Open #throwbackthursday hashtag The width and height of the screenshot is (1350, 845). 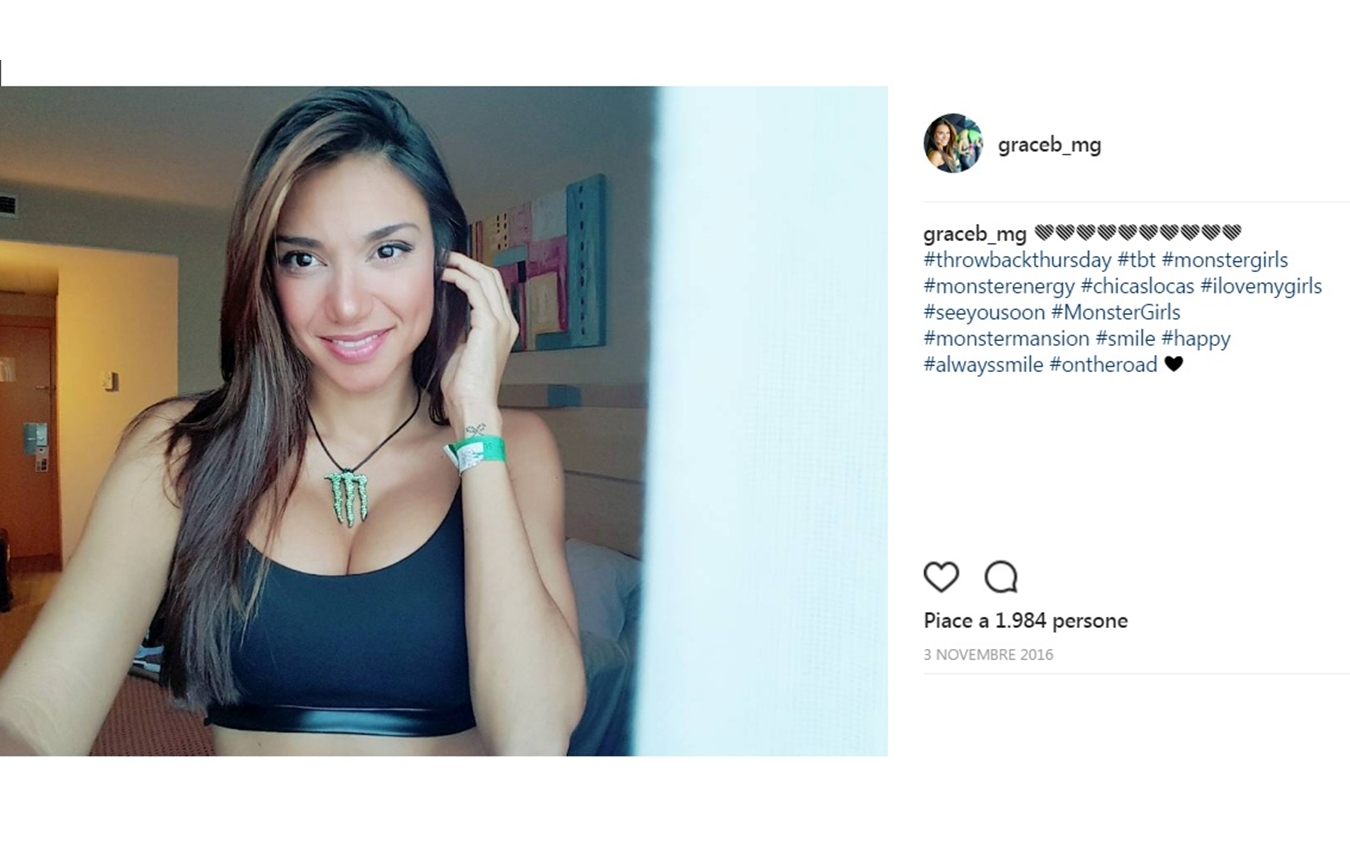pos(1017,260)
